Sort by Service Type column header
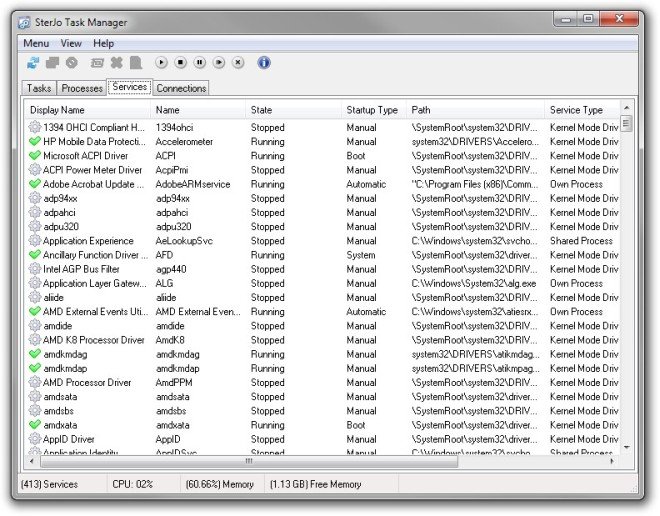 582,110
